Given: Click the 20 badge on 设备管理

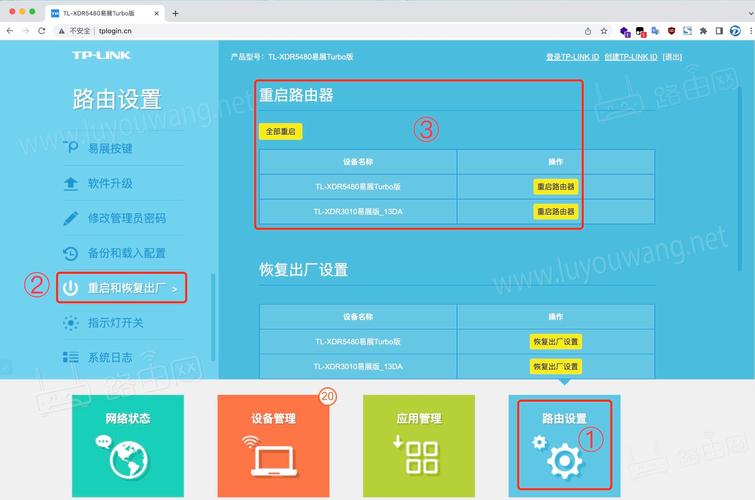Looking at the screenshot, I should point(327,396).
